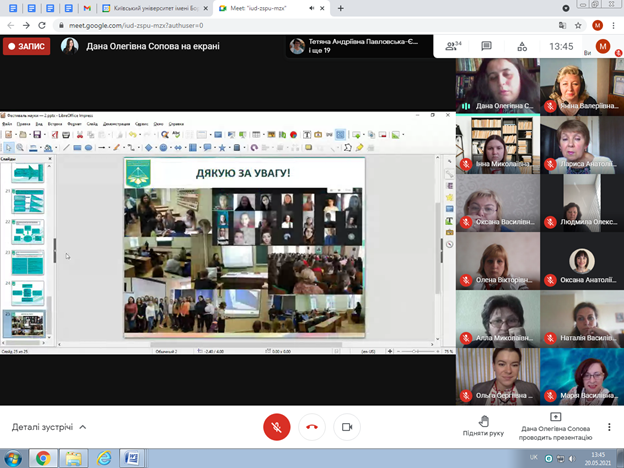This screenshot has width=624, height=468.
Task: Expand Деталі зустрічі meeting details
Action: (49, 427)
